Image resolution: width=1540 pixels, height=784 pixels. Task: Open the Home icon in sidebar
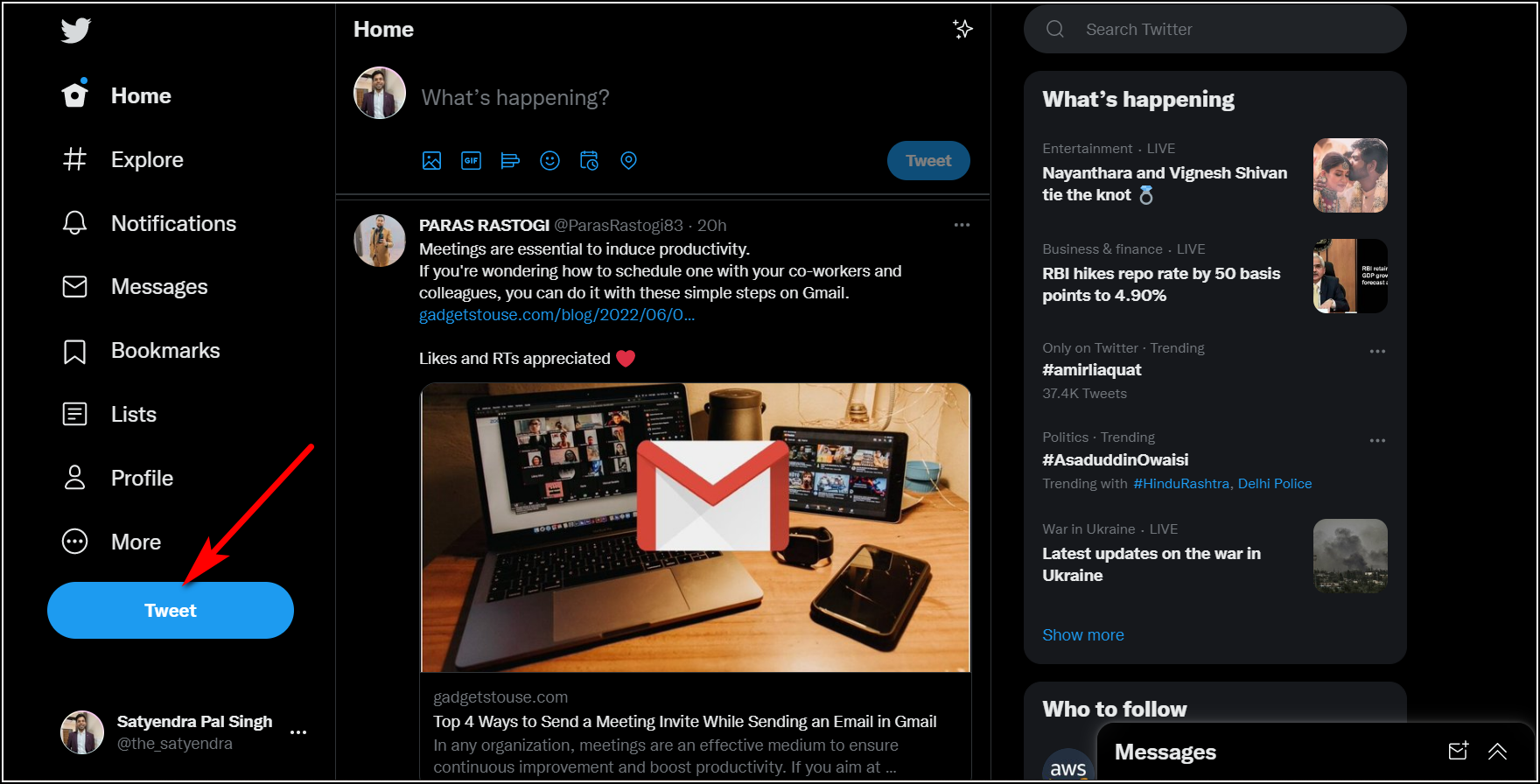click(x=75, y=94)
